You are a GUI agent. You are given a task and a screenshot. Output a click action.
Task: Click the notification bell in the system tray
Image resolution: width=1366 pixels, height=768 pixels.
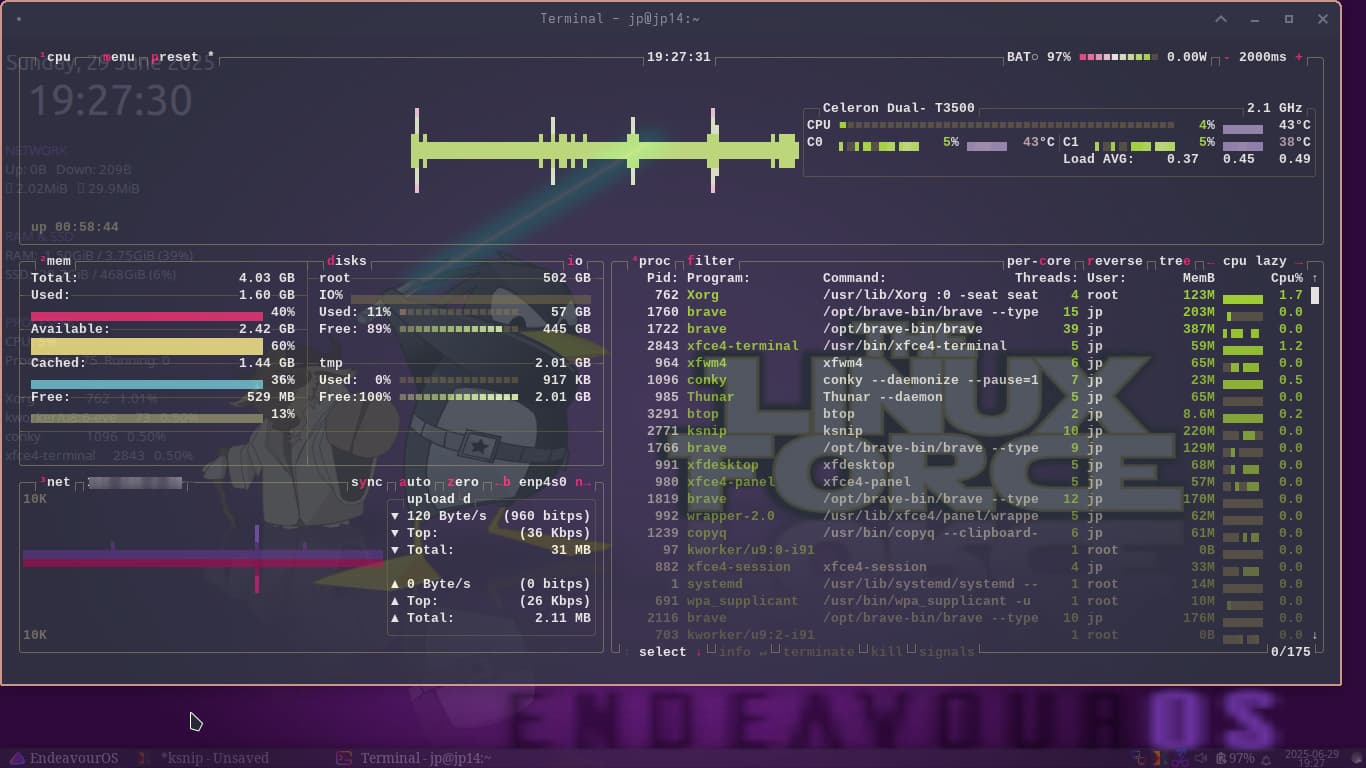point(1267,758)
